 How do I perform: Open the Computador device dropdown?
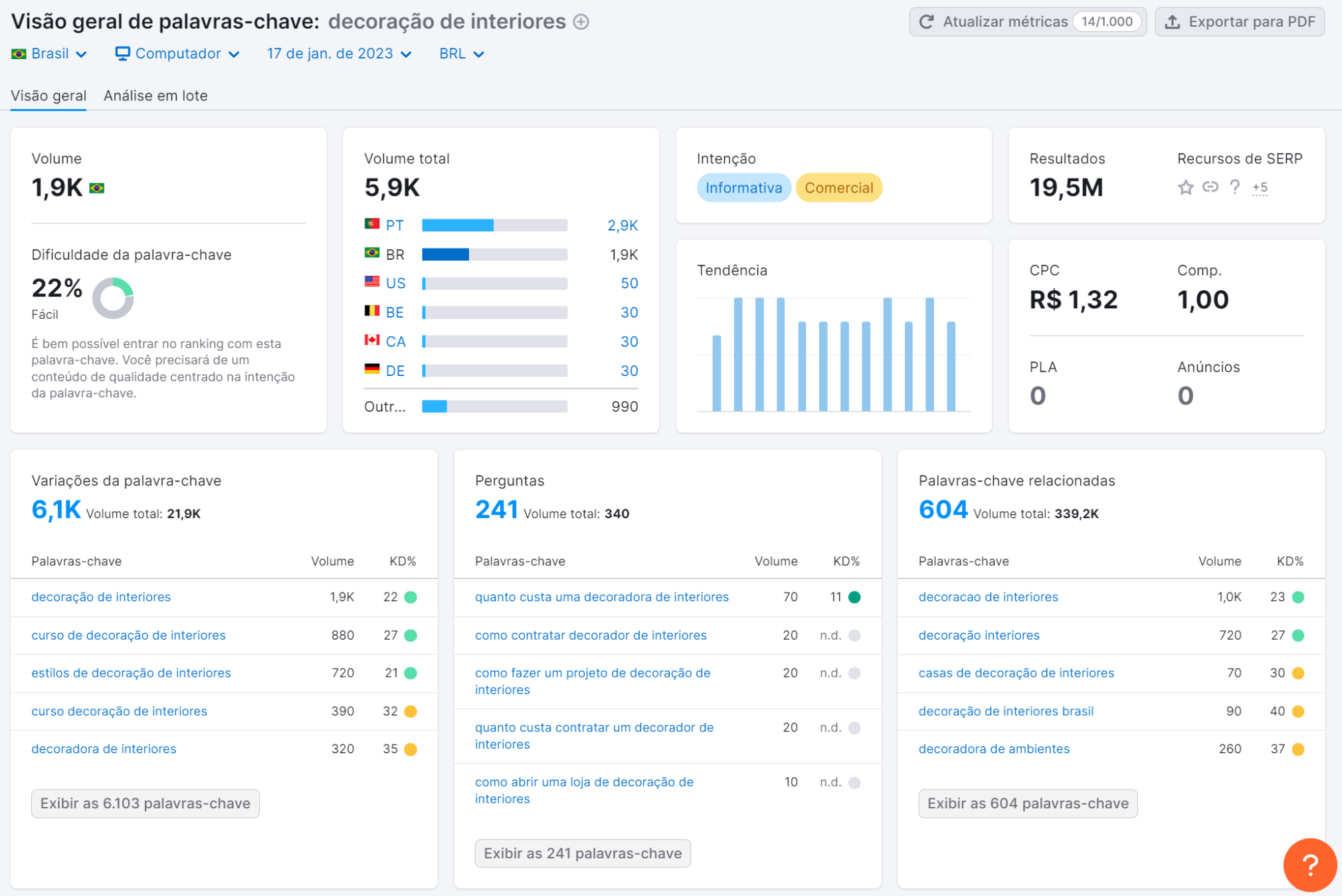tap(177, 54)
